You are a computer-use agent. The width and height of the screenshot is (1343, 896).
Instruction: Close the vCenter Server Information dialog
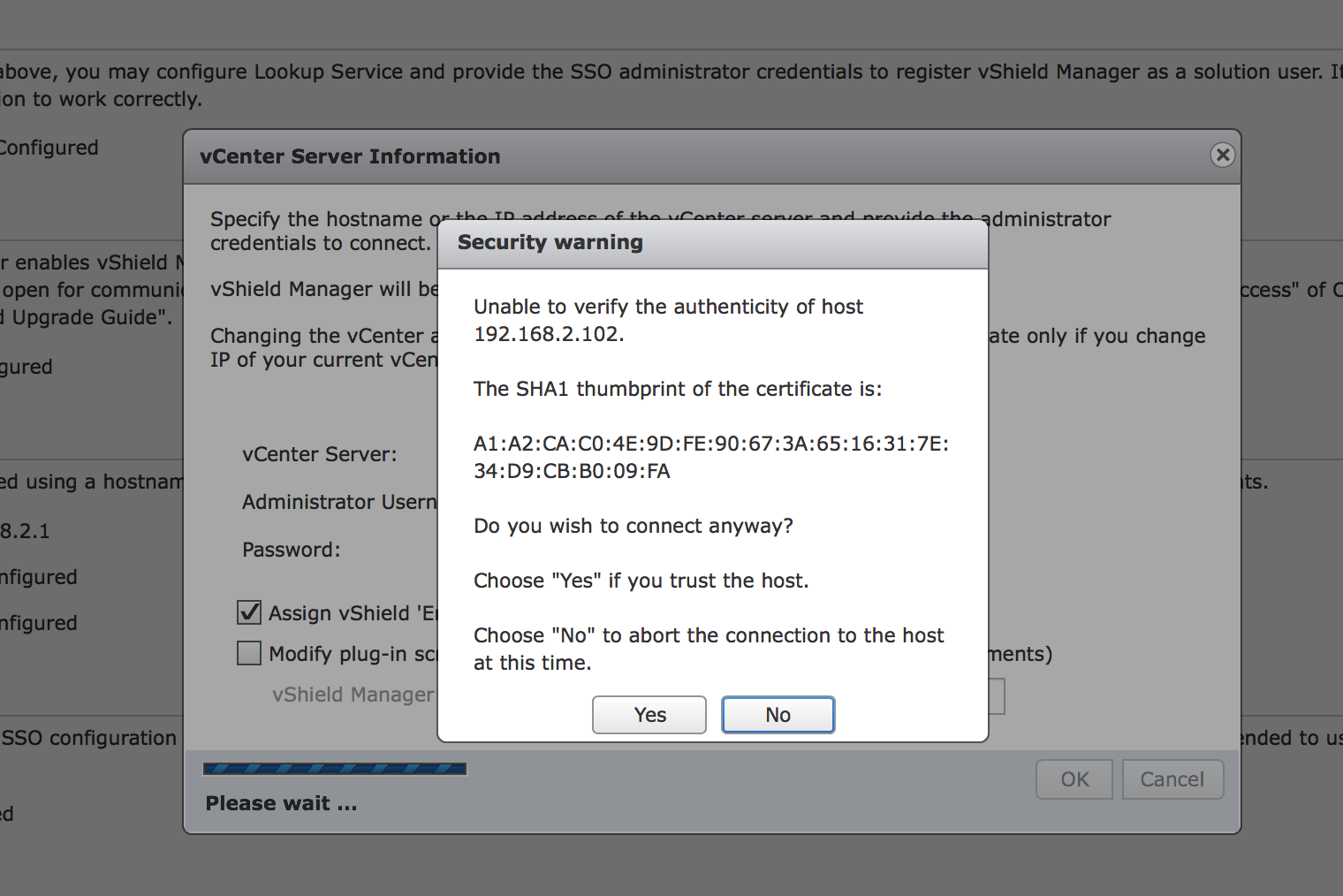1223,156
